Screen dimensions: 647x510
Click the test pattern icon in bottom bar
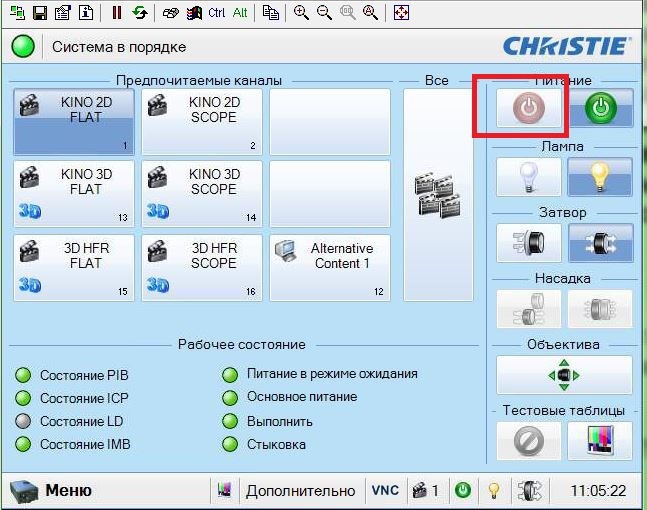pos(224,490)
